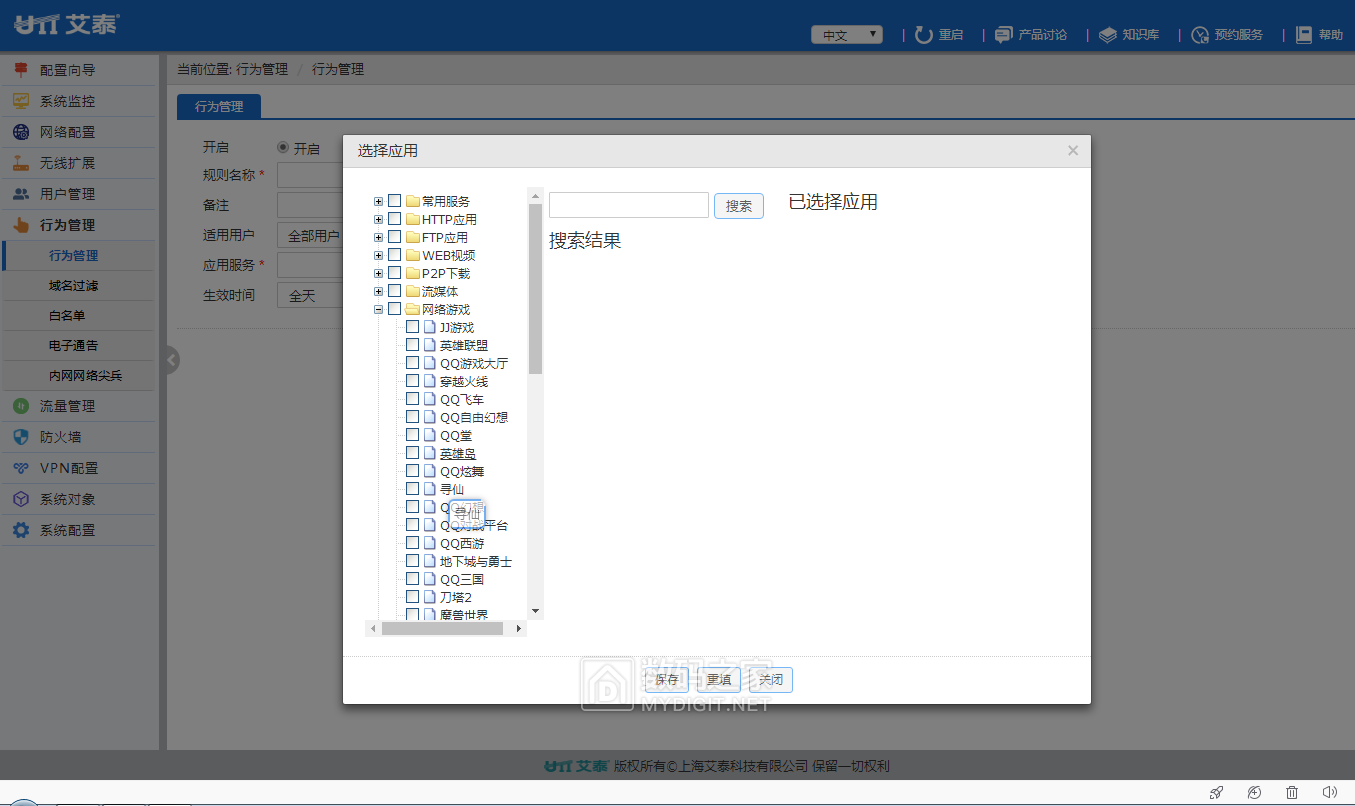Click the 无线扩展 router icon in sidebar
This screenshot has height=806, width=1355.
(21, 163)
